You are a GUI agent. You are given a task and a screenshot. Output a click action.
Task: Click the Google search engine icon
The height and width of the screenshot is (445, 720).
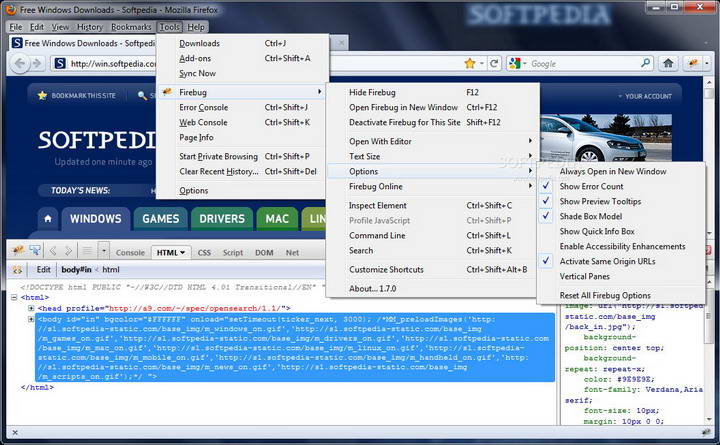click(x=515, y=63)
